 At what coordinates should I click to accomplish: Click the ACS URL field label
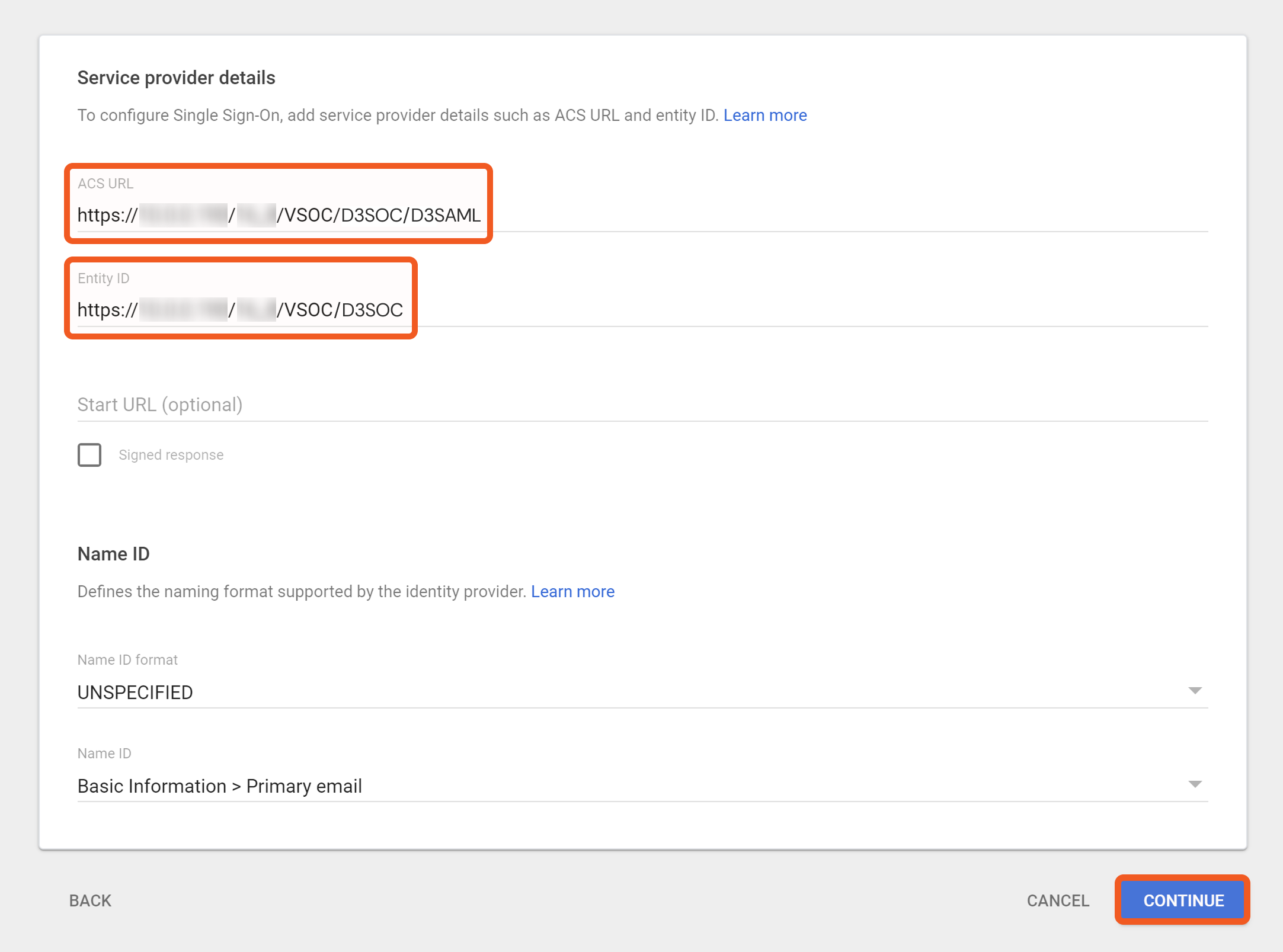point(105,184)
